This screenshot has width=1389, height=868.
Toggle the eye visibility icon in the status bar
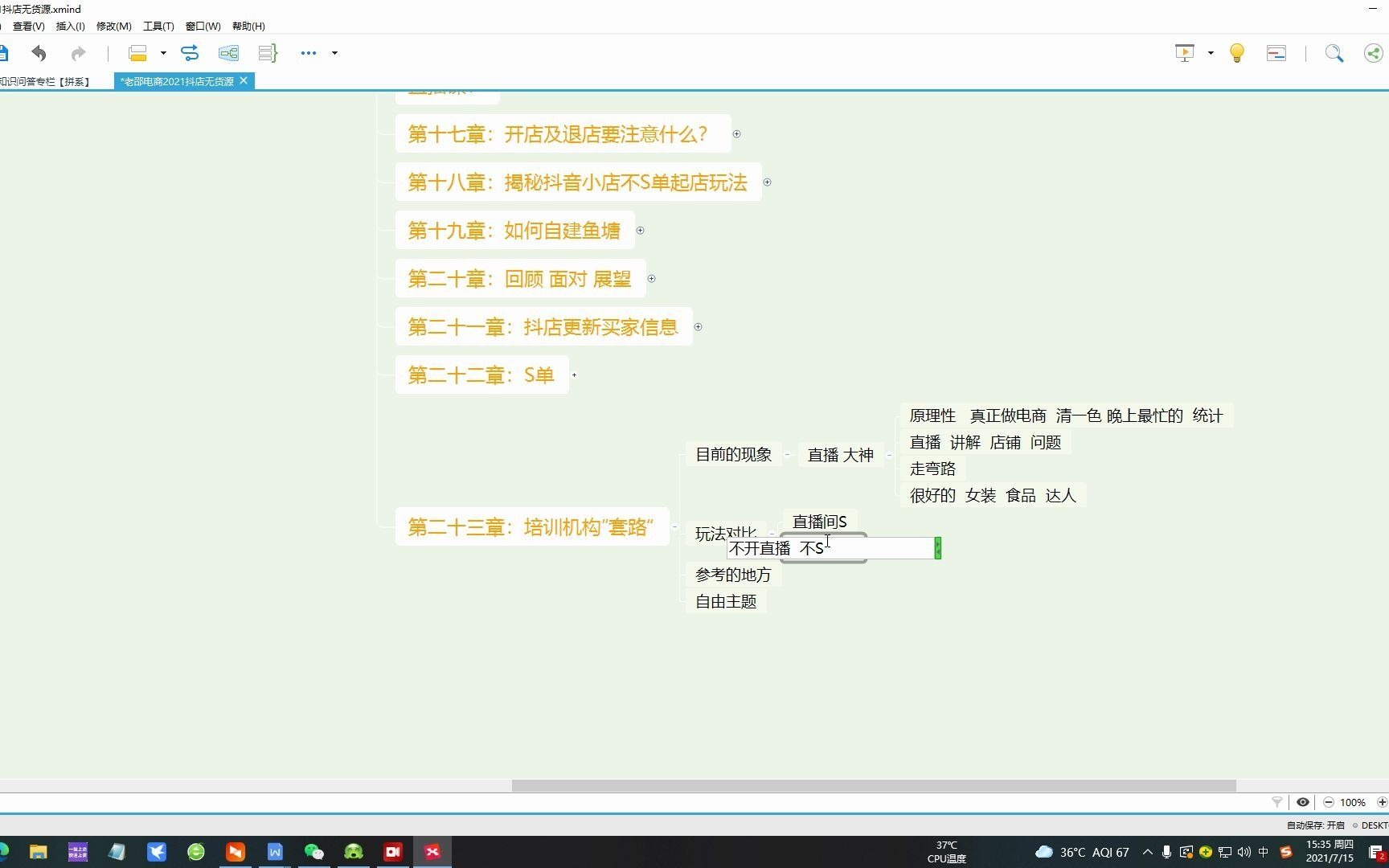[1303, 802]
